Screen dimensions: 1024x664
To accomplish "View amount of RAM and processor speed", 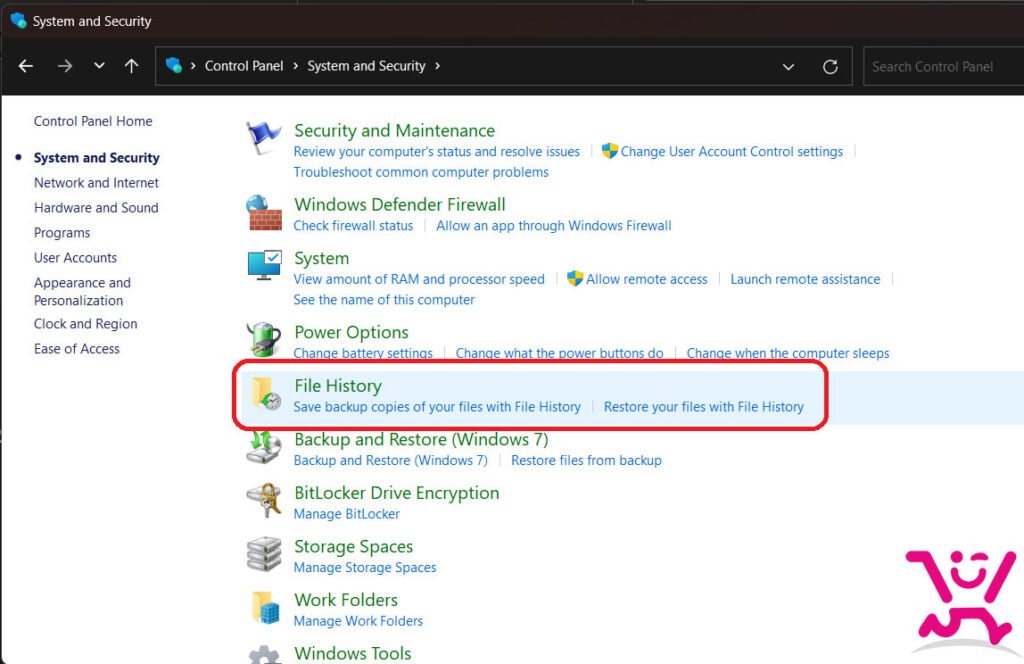I will pos(419,279).
